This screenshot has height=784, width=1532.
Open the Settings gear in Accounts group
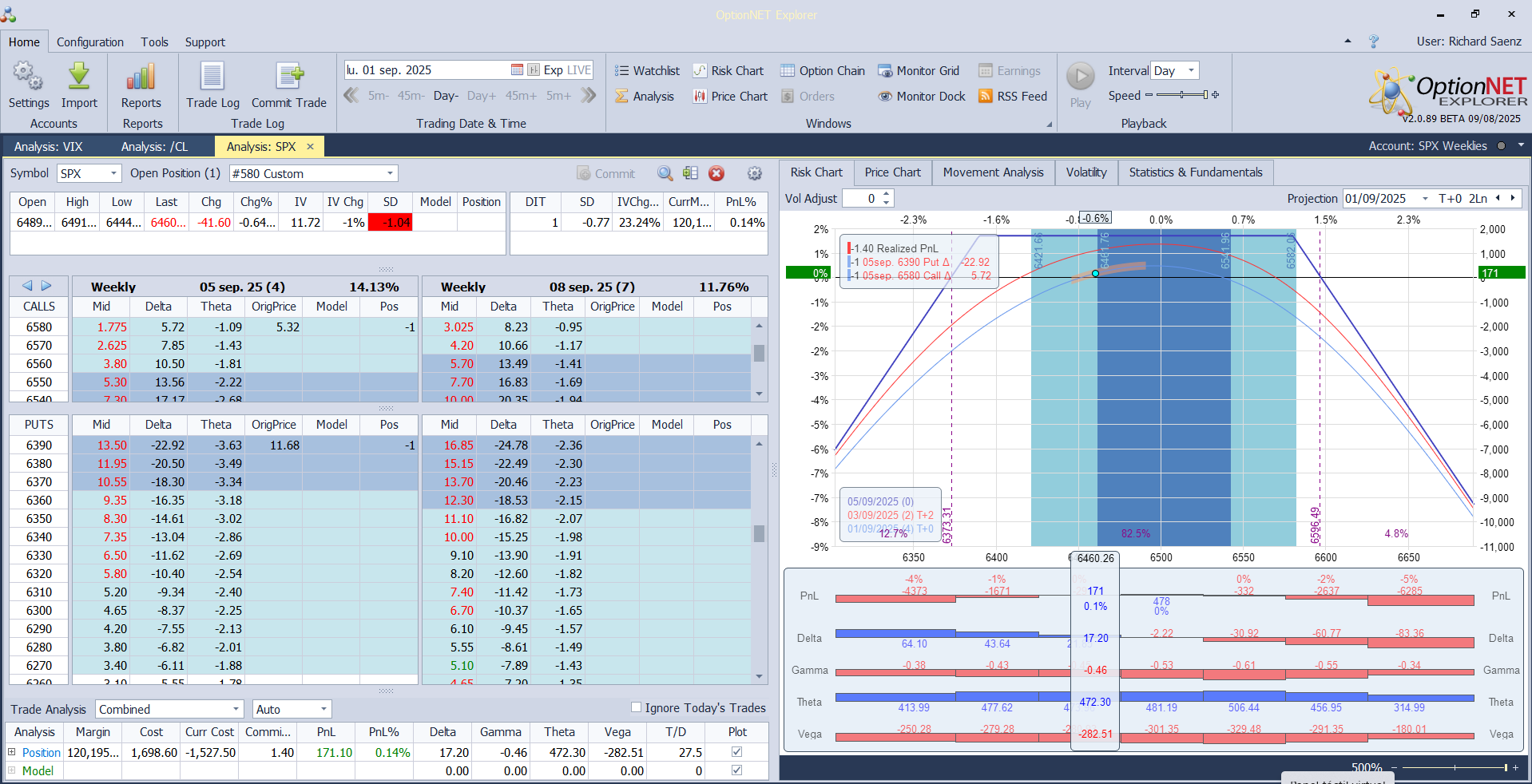click(x=29, y=85)
